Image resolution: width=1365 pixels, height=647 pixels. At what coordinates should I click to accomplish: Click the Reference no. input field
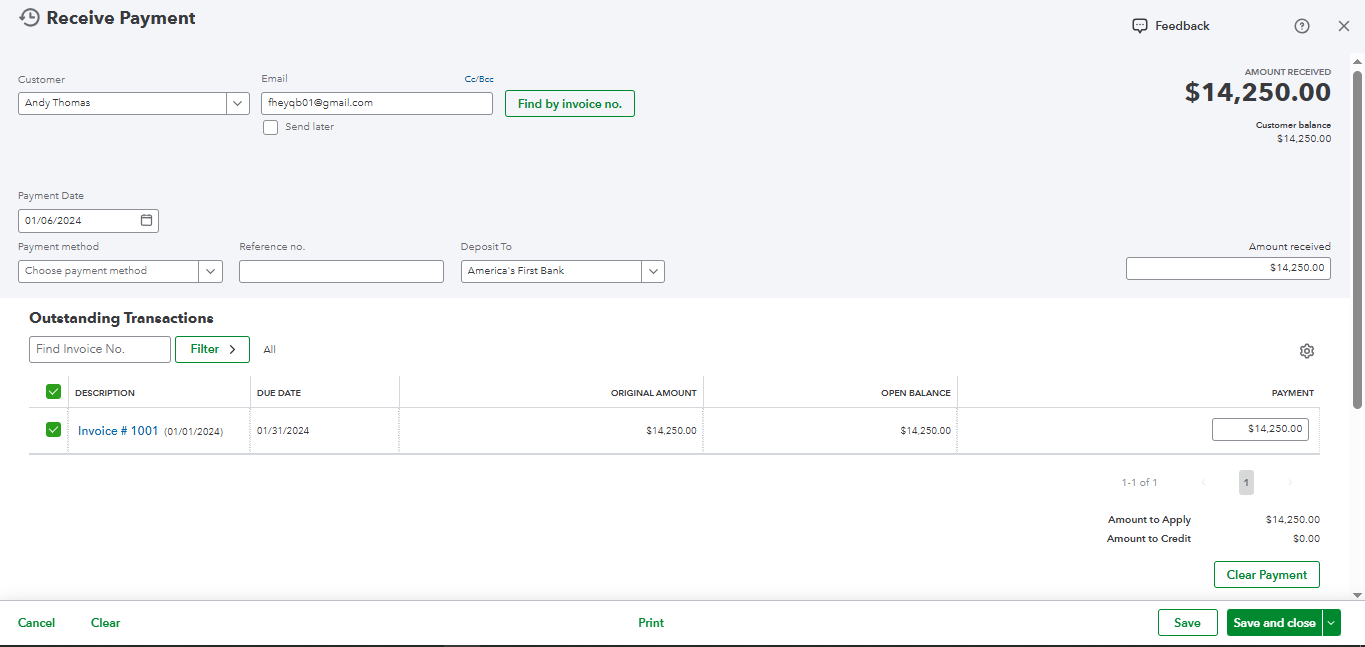(x=341, y=271)
